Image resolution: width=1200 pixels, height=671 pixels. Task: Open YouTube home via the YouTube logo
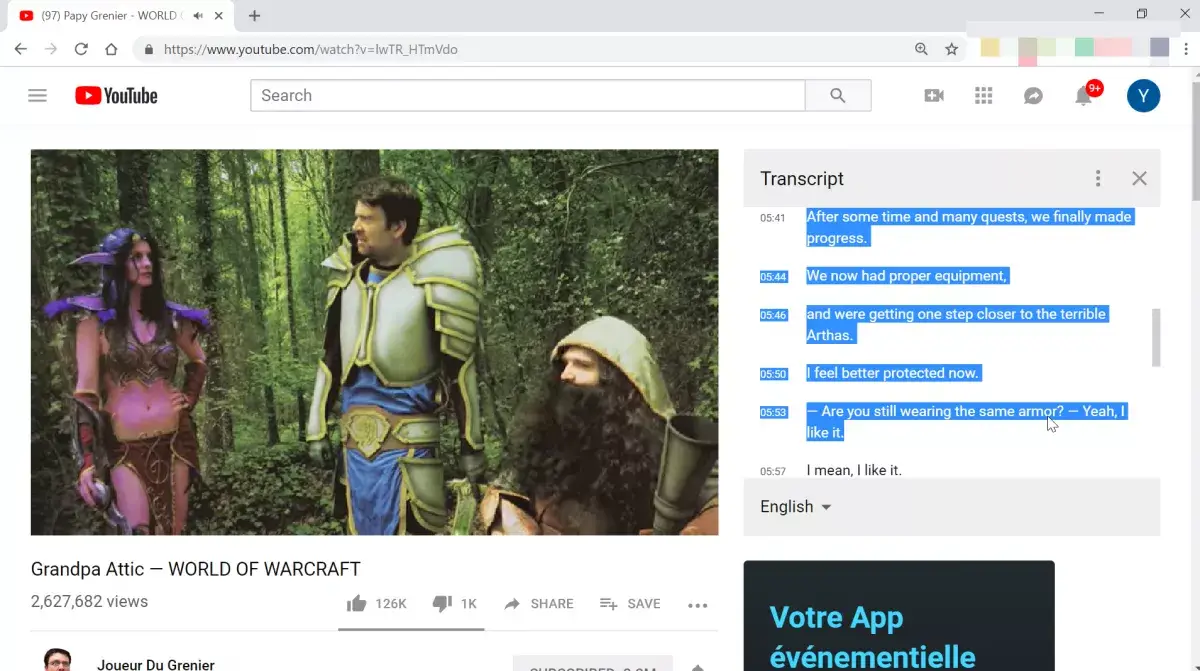pyautogui.click(x=115, y=95)
